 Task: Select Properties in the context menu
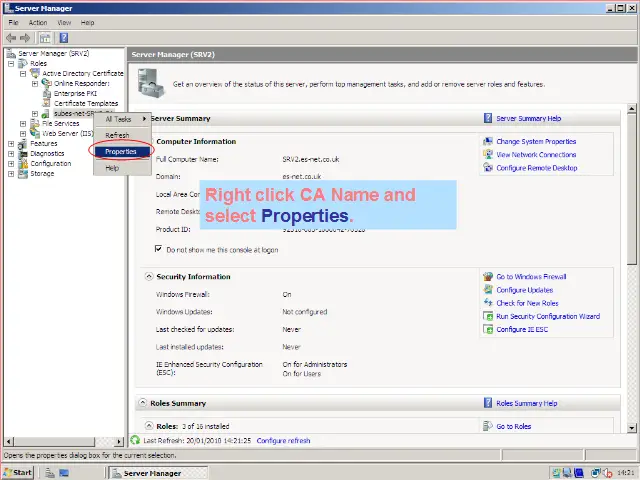[x=122, y=151]
